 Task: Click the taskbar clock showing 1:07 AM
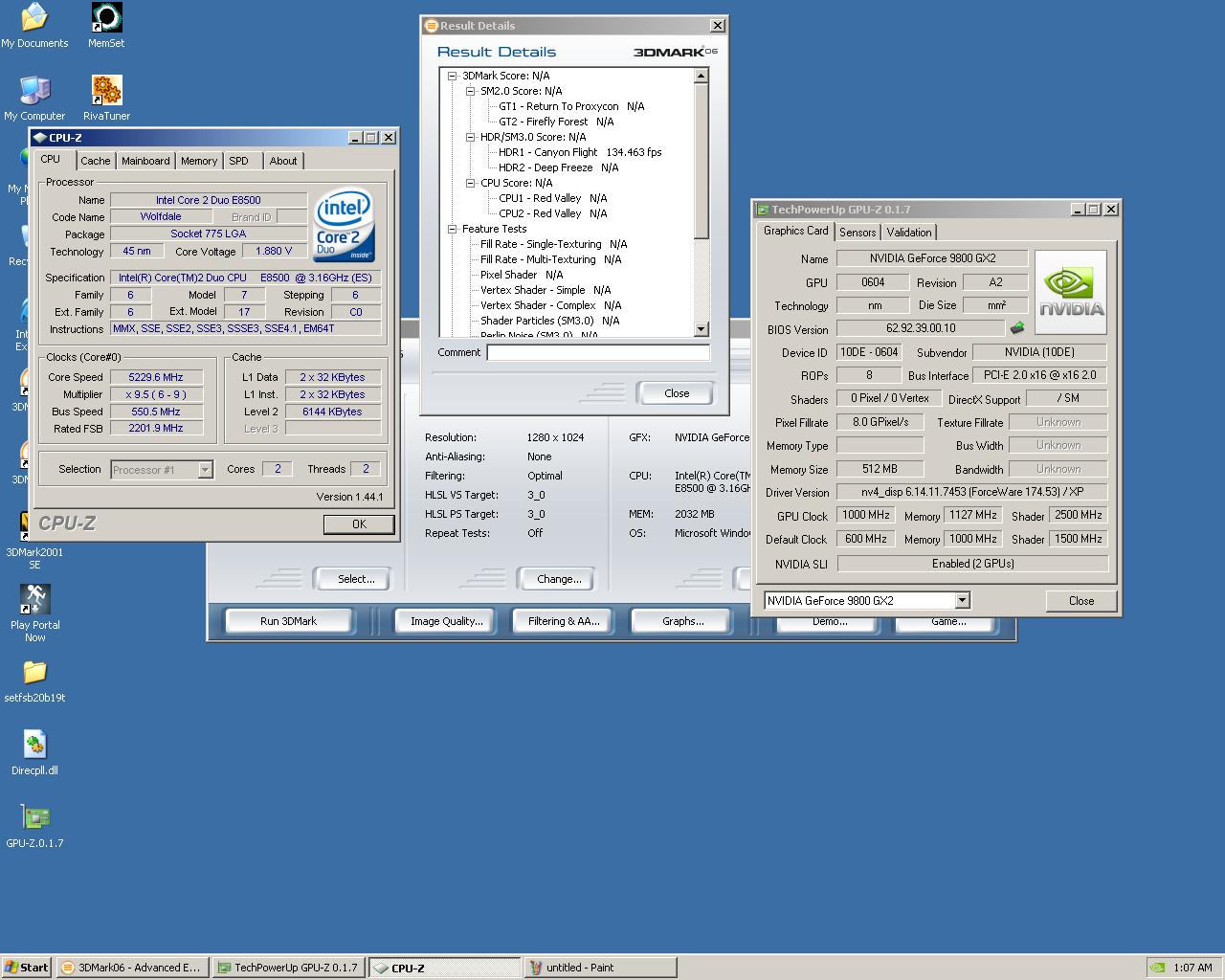pyautogui.click(x=1192, y=968)
